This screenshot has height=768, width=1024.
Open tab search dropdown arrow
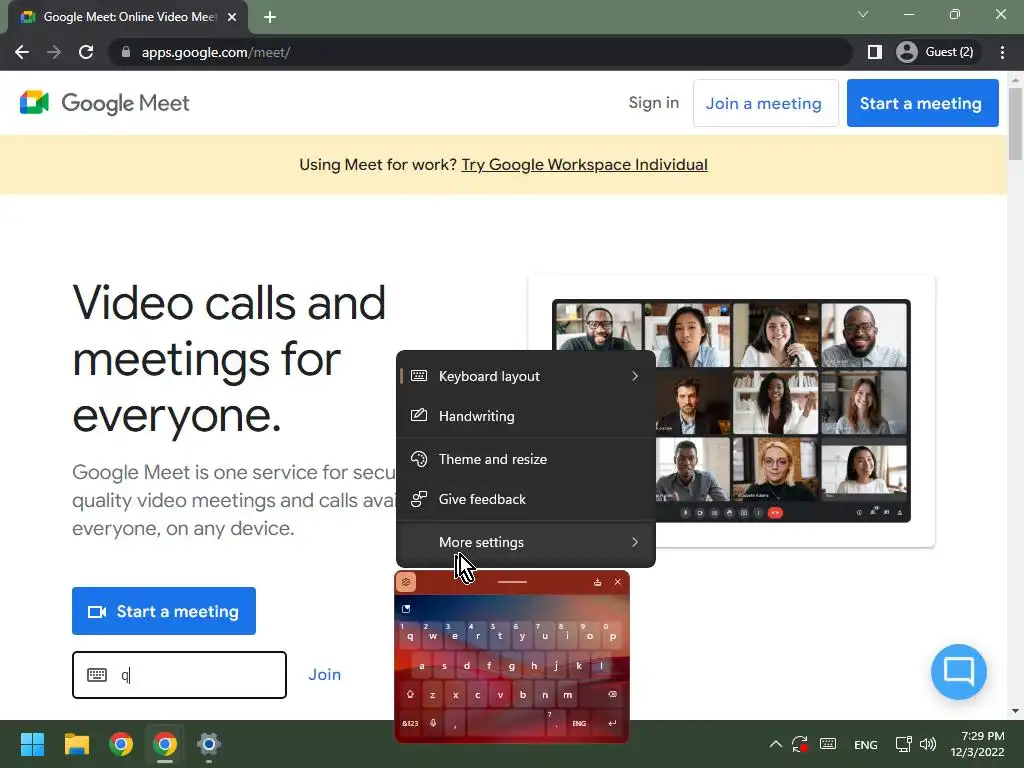[863, 14]
